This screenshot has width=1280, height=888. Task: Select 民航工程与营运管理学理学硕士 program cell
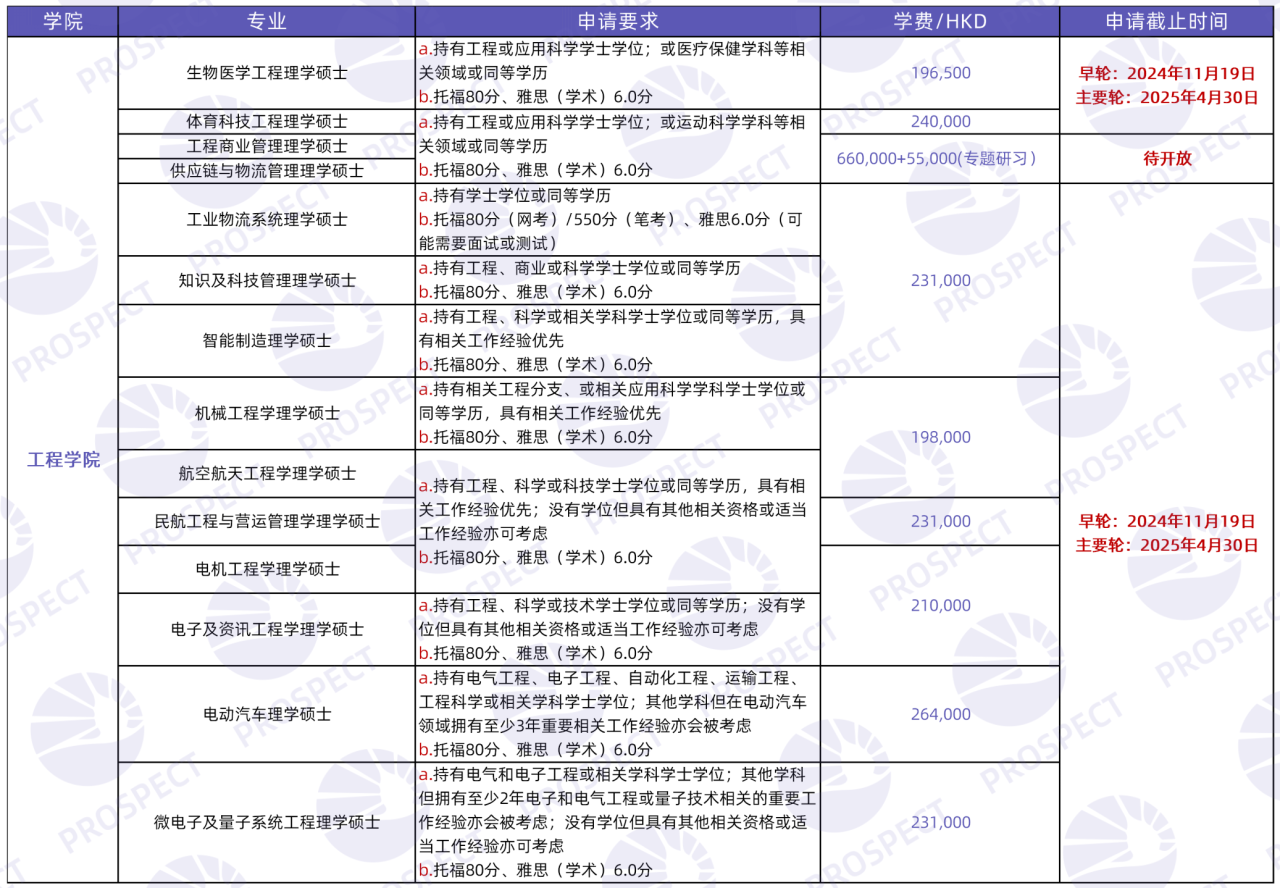[267, 521]
